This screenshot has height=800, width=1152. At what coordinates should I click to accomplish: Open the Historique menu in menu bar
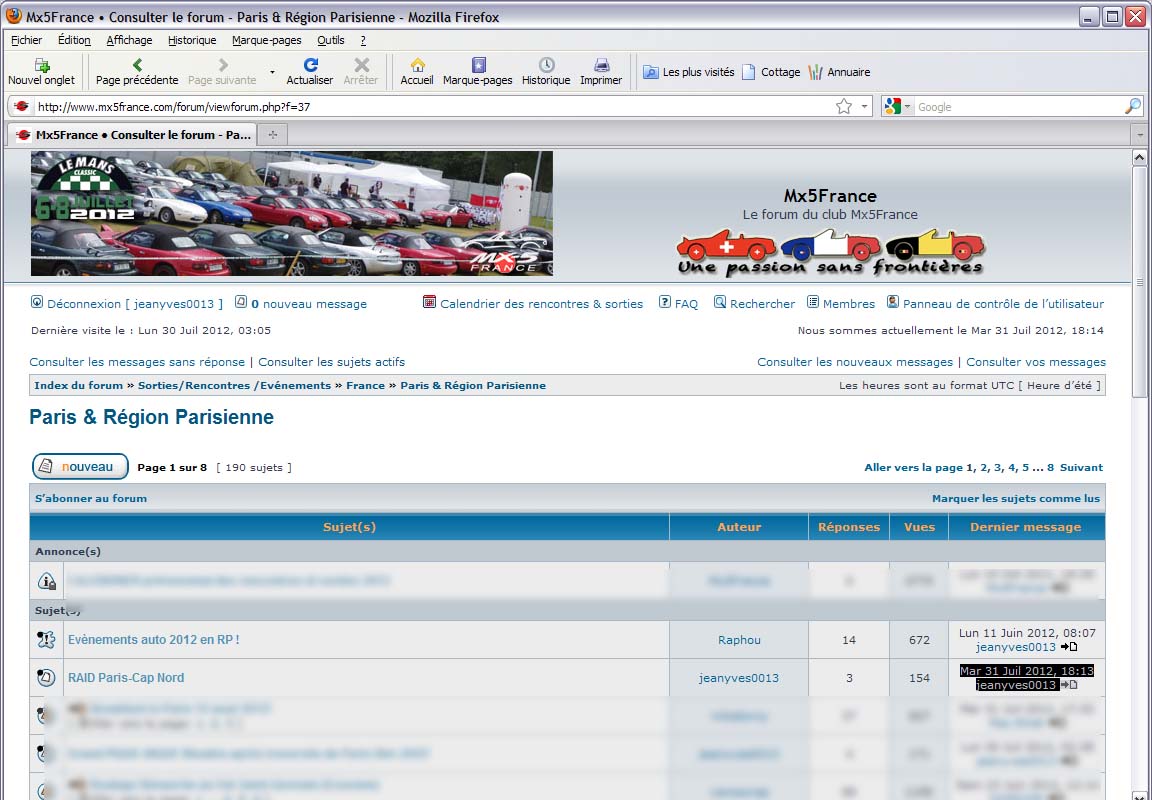[x=192, y=40]
